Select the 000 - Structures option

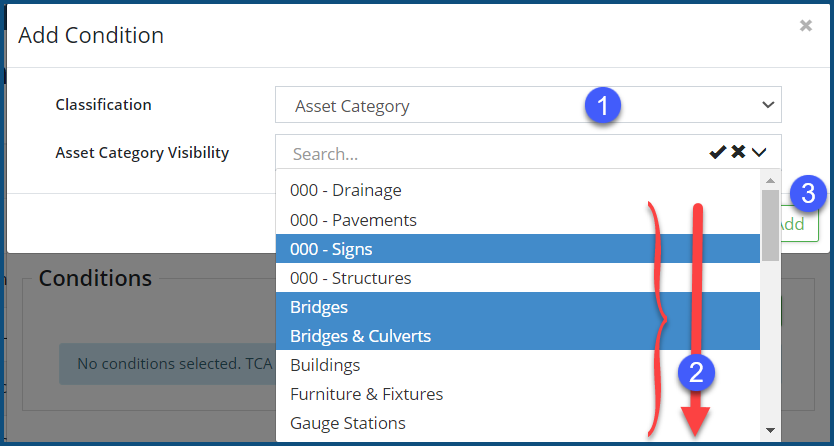click(350, 278)
